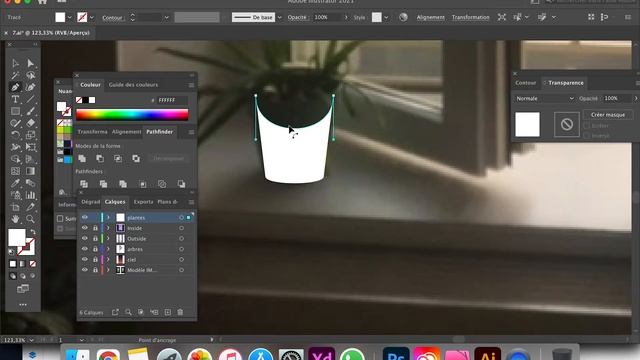Click the None swatch in Couleur panel
This screenshot has width=640, height=360.
point(79,100)
